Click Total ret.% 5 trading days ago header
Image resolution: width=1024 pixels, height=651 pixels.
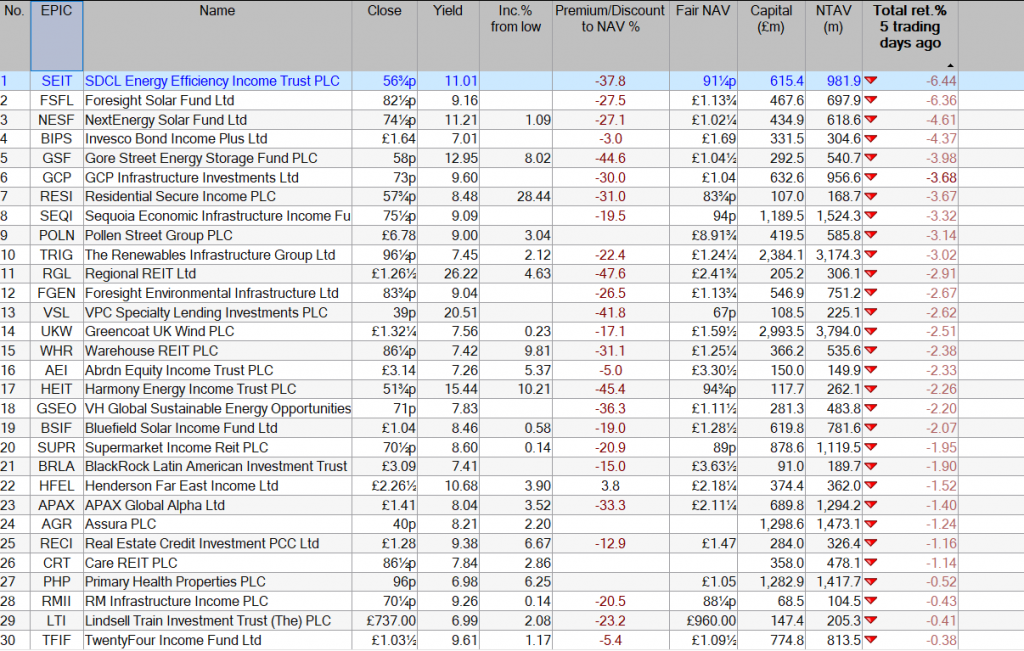(910, 36)
